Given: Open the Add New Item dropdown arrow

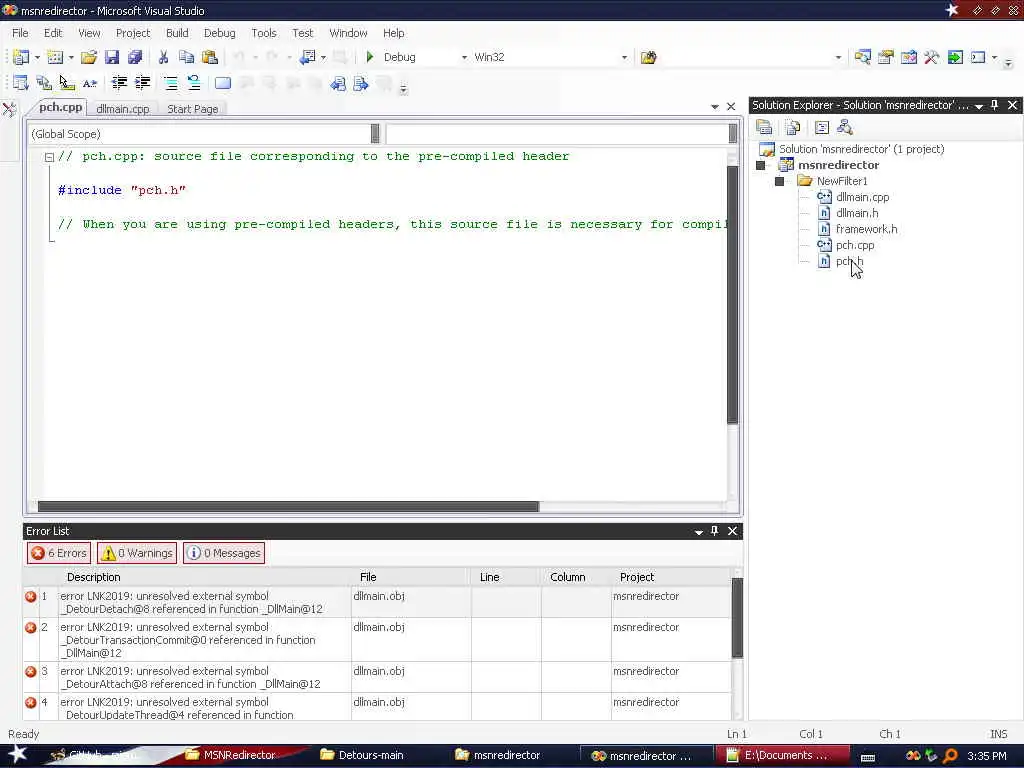Looking at the screenshot, I should coord(71,57).
